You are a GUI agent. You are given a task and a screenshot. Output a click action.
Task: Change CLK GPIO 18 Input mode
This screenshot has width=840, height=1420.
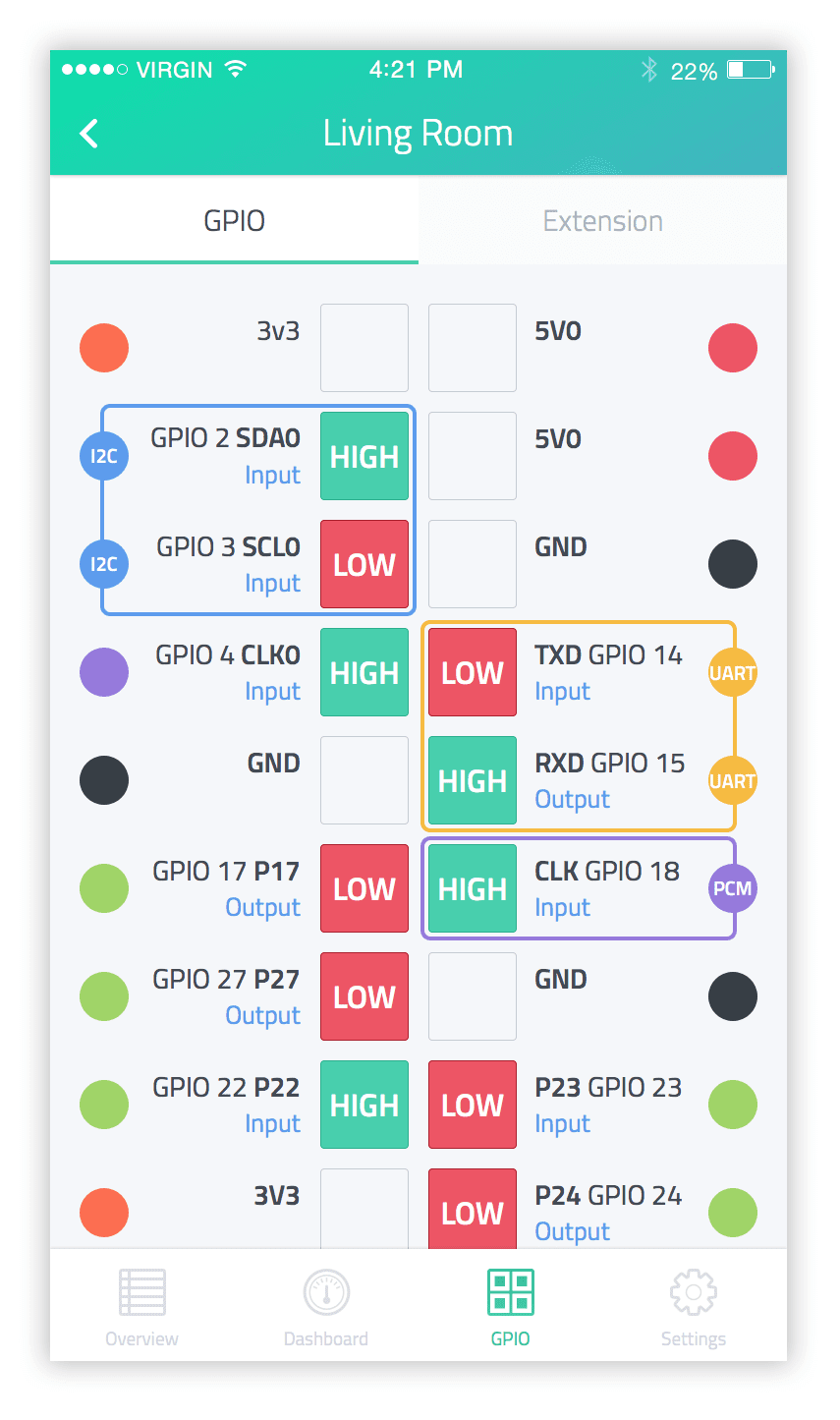tap(562, 908)
